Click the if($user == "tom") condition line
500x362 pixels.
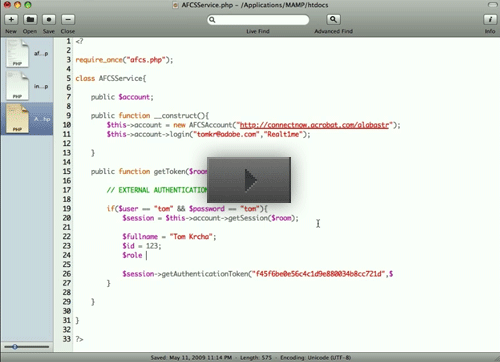click(x=187, y=209)
